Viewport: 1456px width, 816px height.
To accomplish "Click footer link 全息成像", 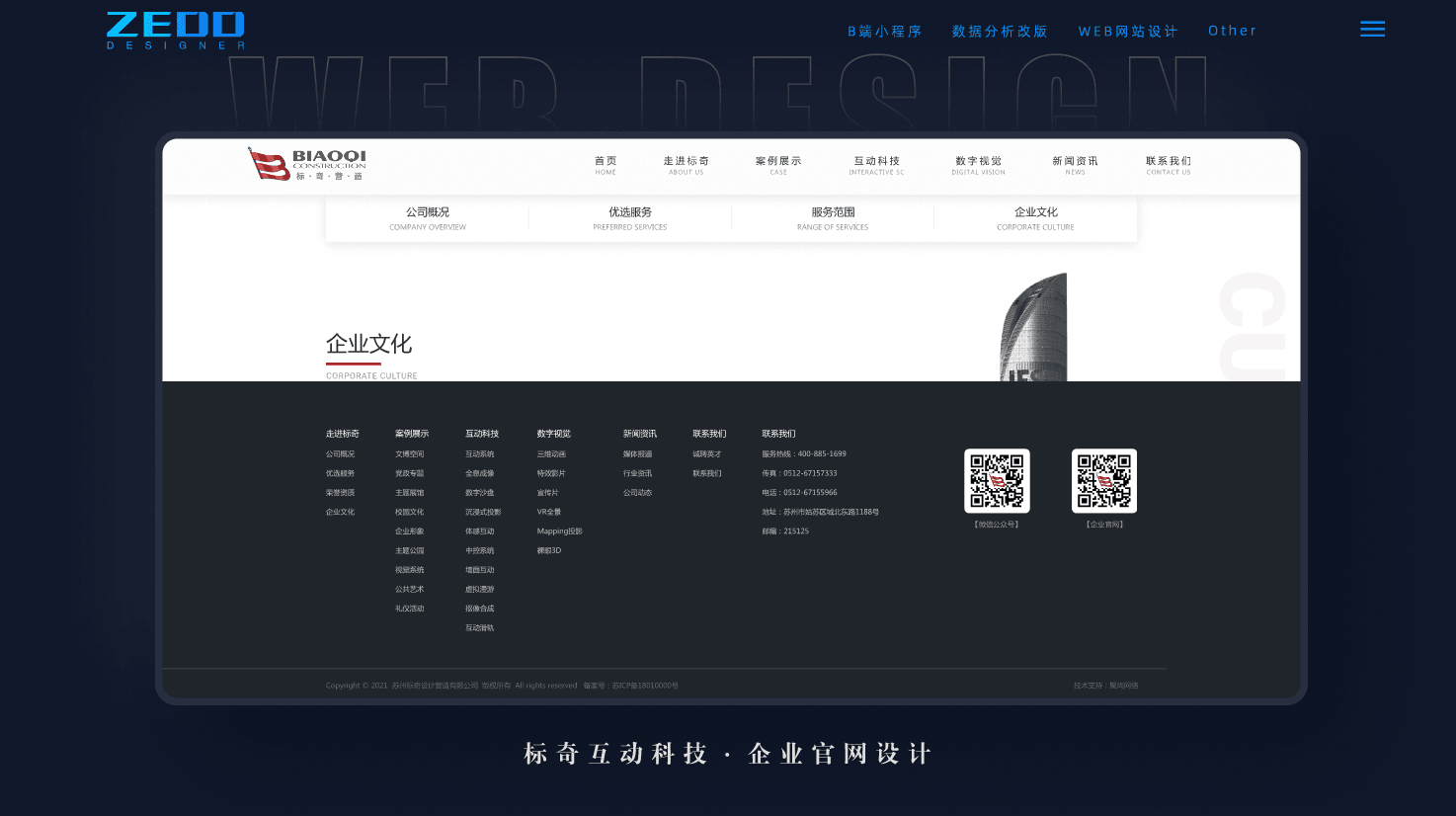I will pyautogui.click(x=479, y=473).
